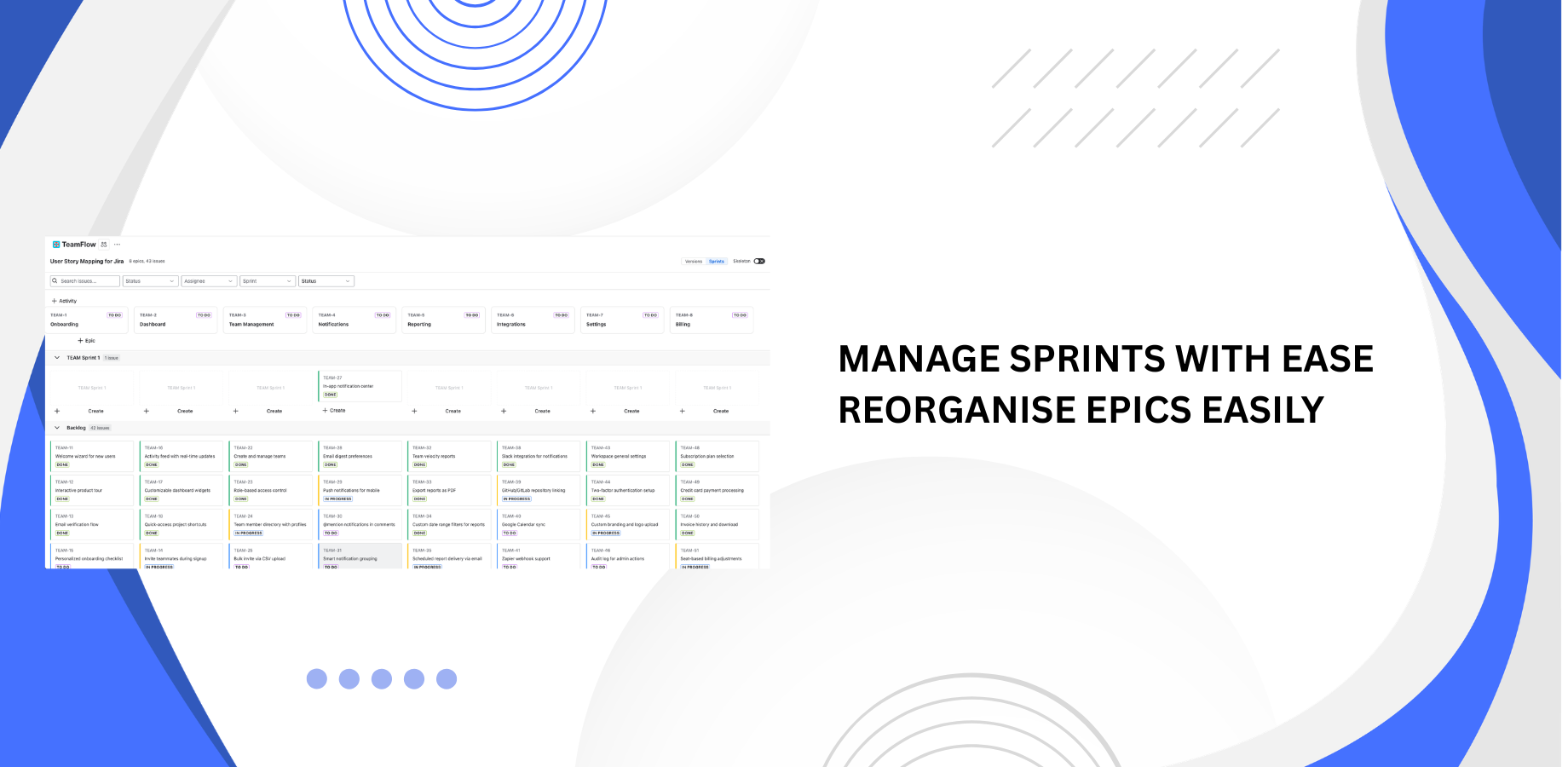Image resolution: width=1568 pixels, height=767 pixels.
Task: Open 'Invoice history and download' card
Action: pyautogui.click(x=718, y=524)
